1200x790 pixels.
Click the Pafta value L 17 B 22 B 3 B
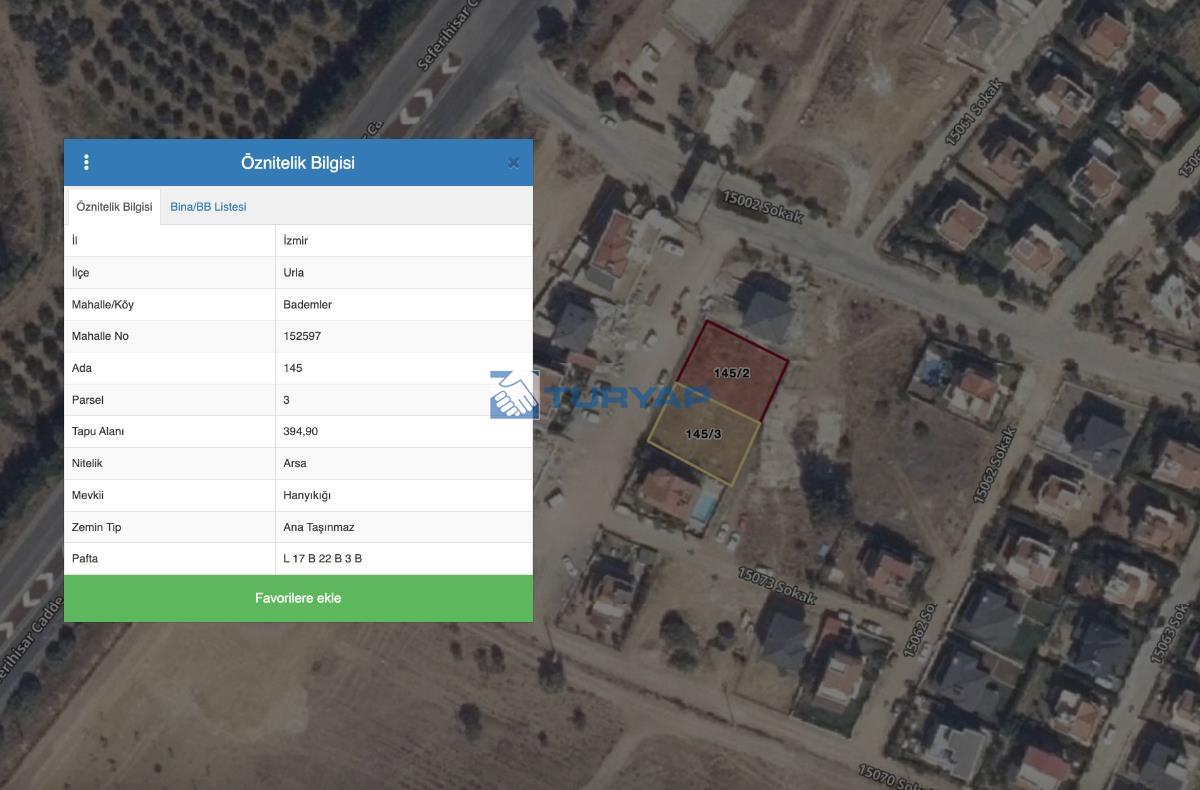pyautogui.click(x=323, y=559)
